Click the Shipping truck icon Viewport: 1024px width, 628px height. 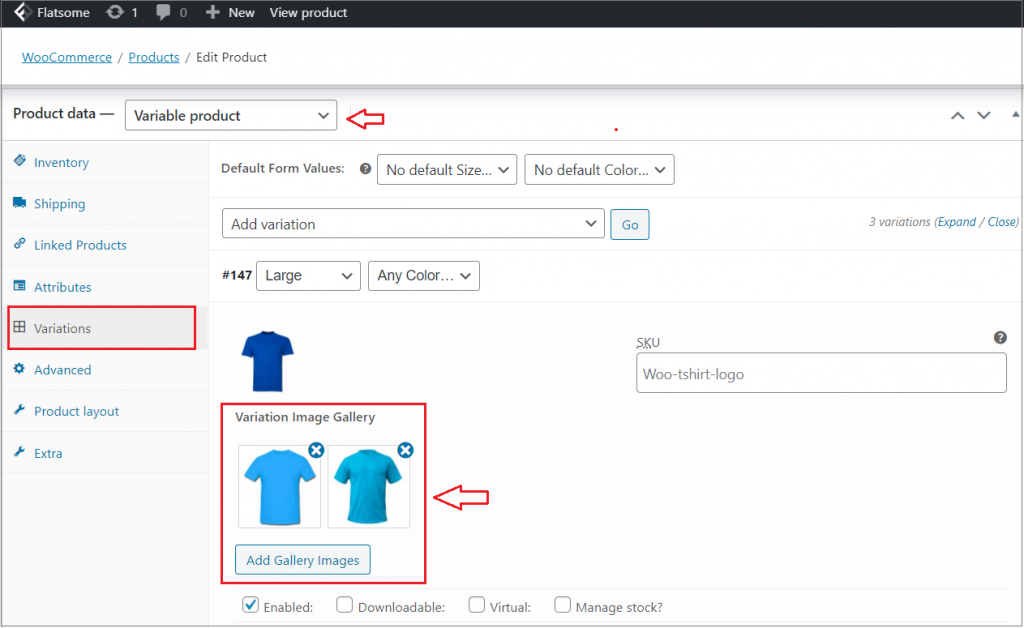20,202
